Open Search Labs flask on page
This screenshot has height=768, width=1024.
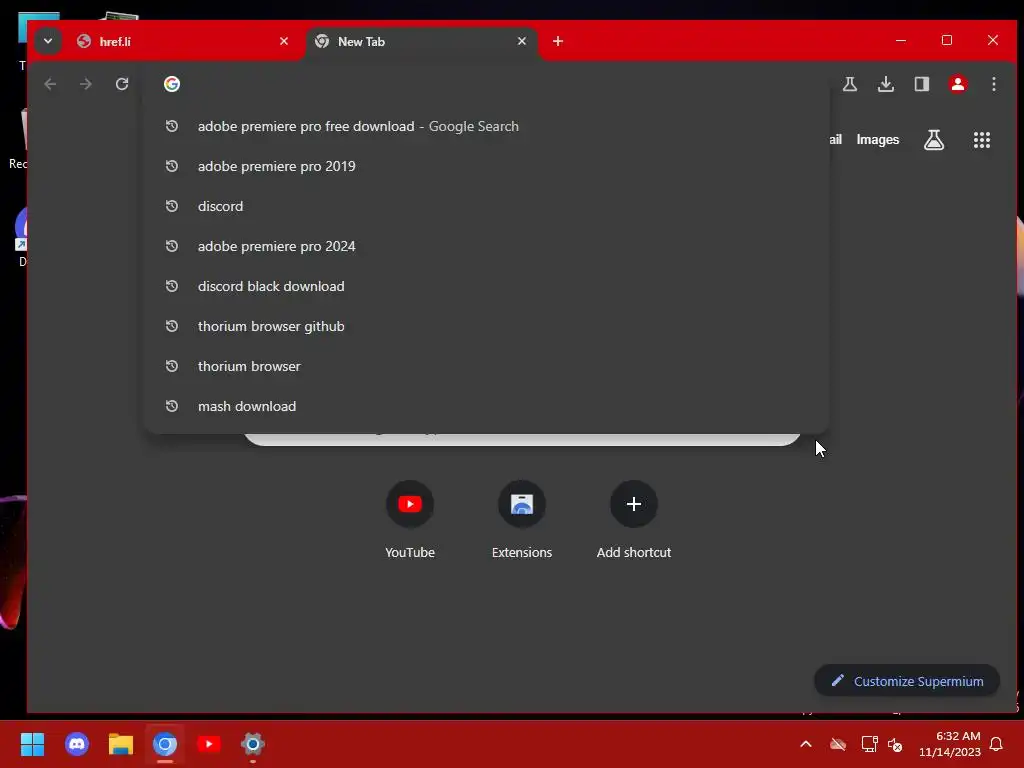point(934,140)
